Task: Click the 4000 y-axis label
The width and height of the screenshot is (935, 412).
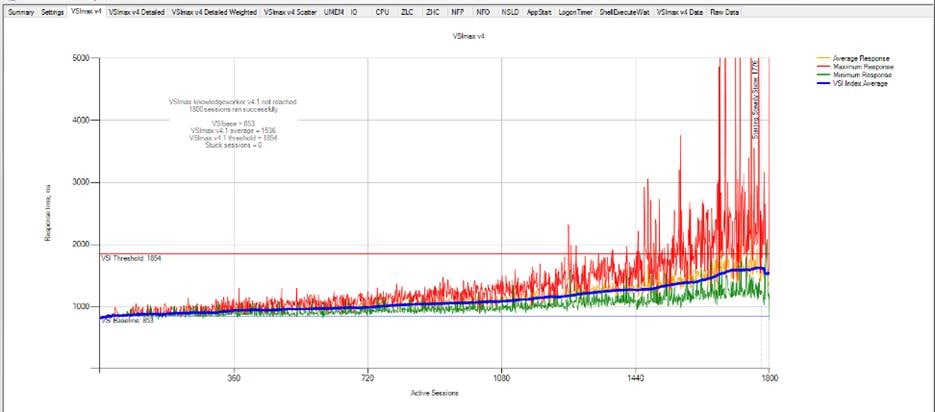Action: (x=82, y=120)
